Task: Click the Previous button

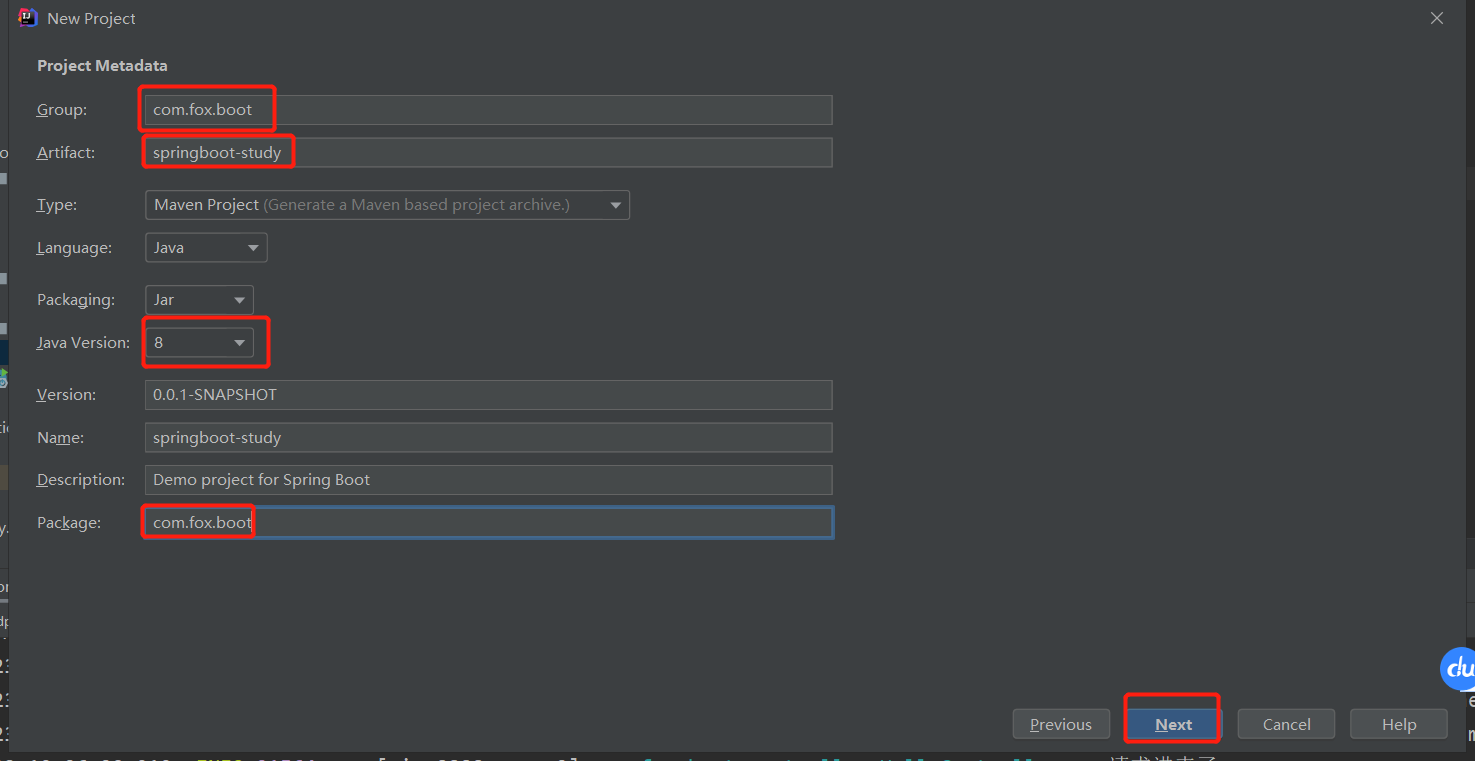Action: pyautogui.click(x=1061, y=724)
